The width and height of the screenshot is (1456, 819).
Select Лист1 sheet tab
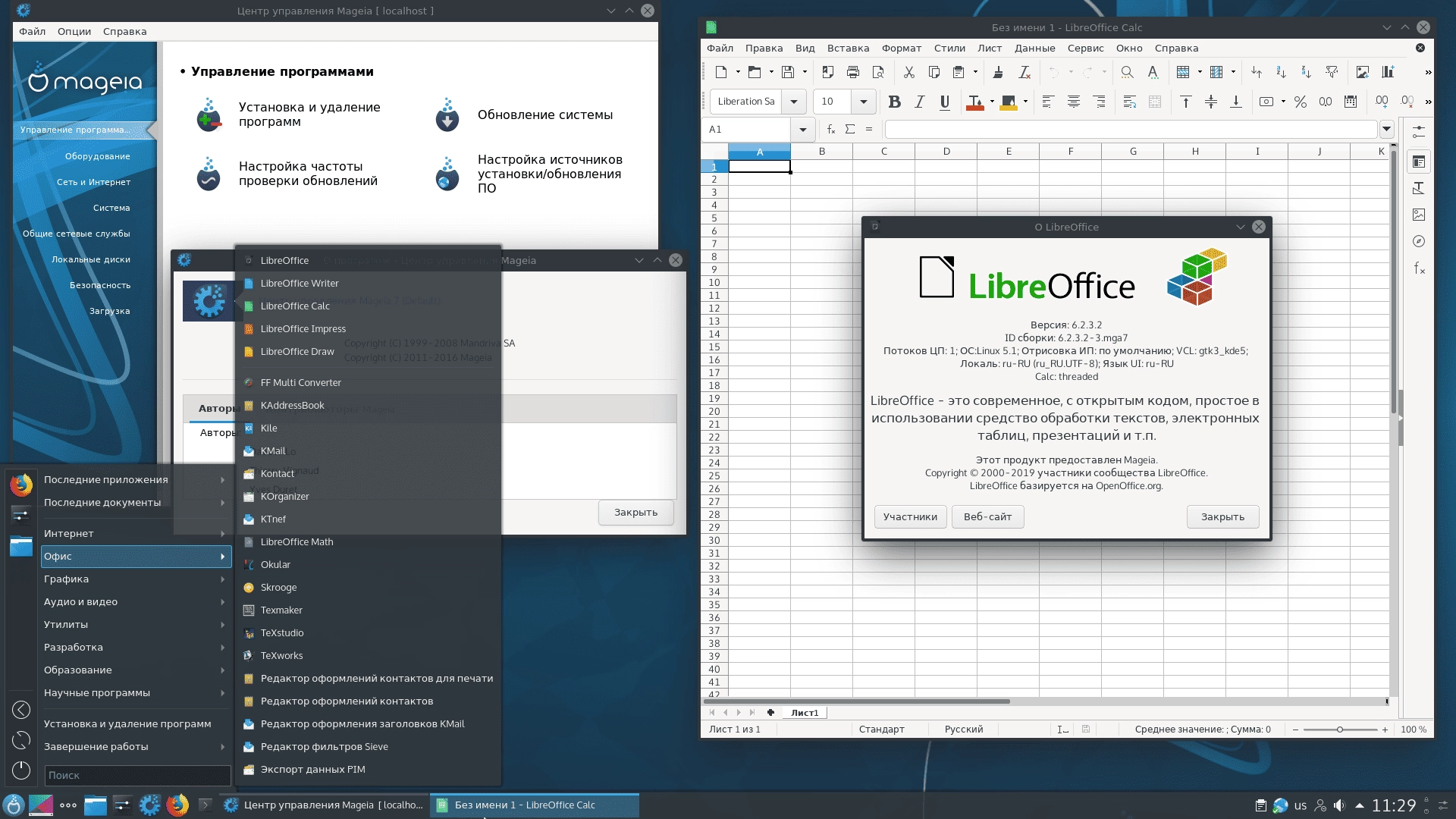[804, 713]
